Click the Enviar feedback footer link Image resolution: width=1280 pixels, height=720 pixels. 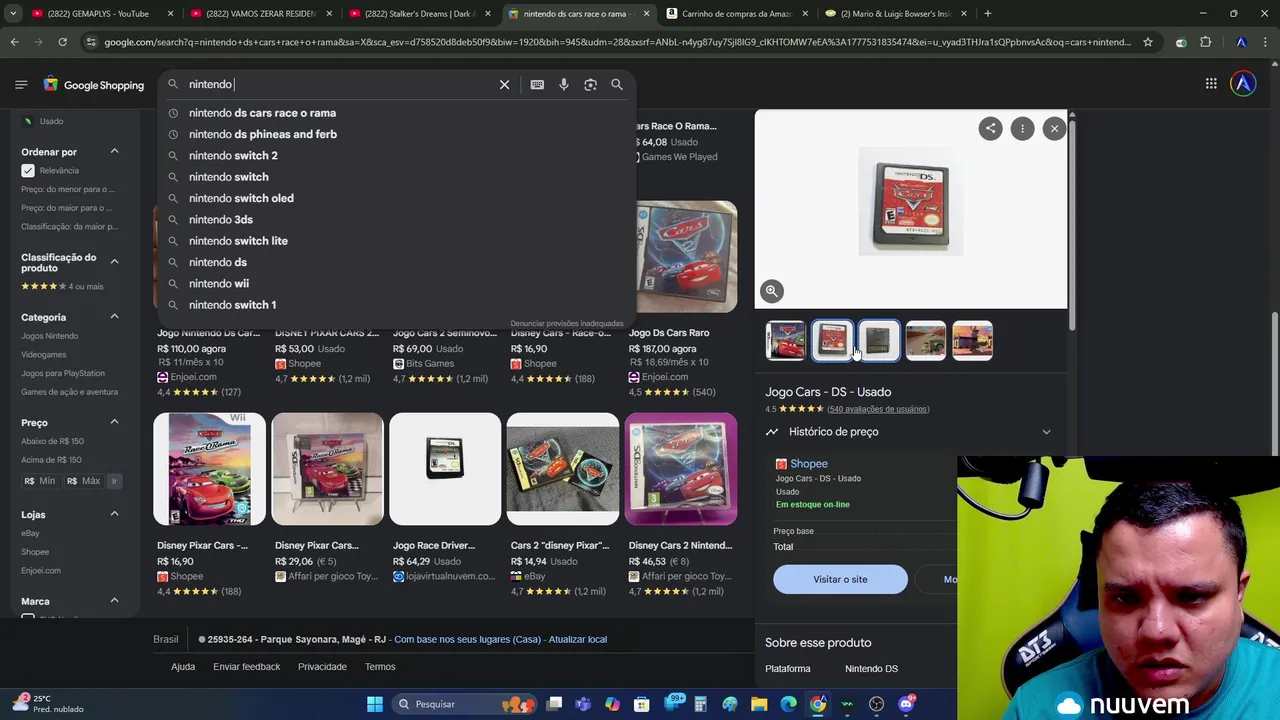pyautogui.click(x=246, y=667)
